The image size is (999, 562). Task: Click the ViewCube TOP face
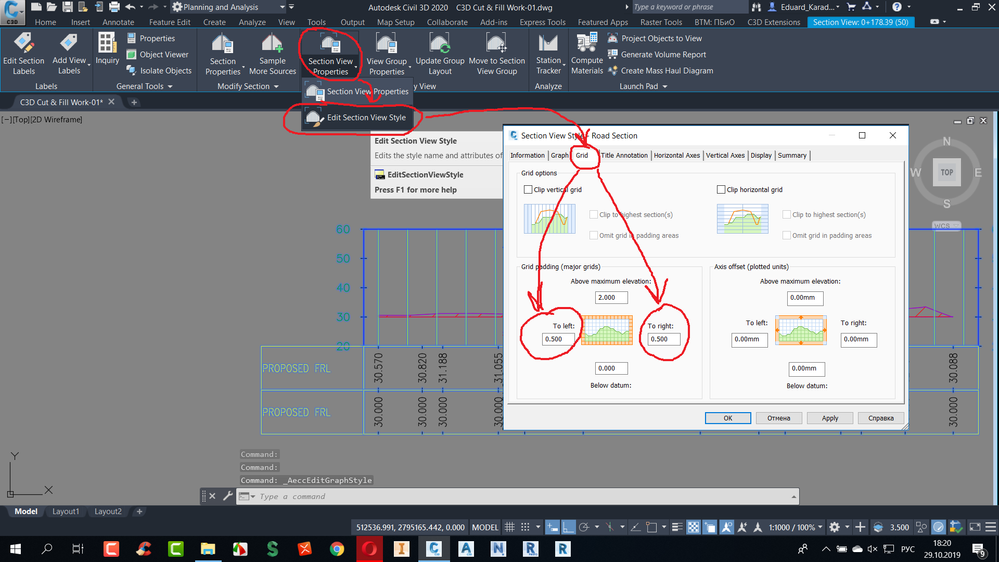click(947, 172)
